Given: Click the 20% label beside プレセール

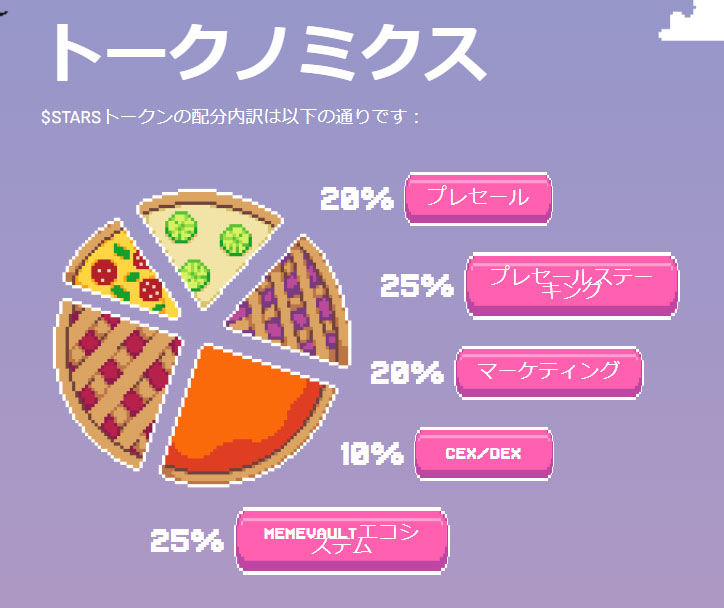Looking at the screenshot, I should click(357, 199).
